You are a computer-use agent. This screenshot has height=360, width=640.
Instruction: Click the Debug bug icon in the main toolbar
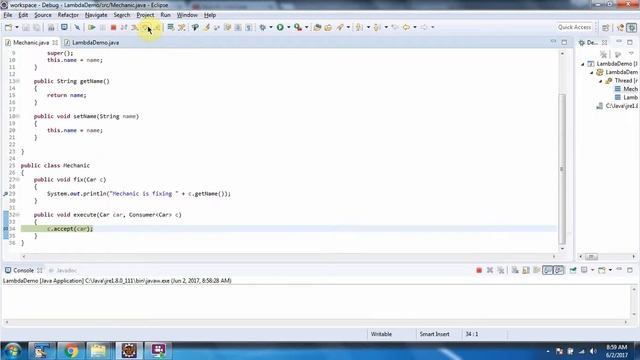pos(262,27)
